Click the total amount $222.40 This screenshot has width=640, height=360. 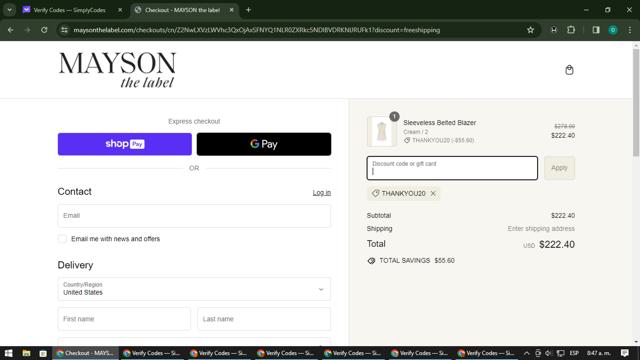pos(557,244)
